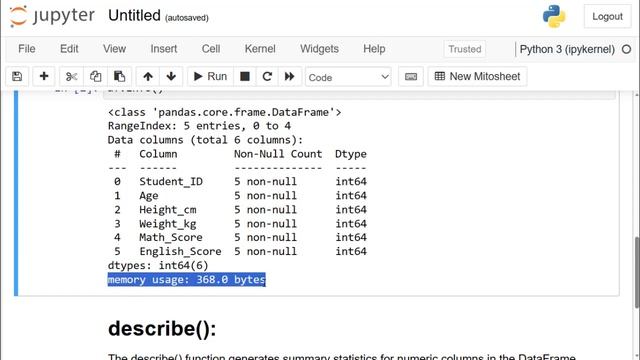This screenshot has width=640, height=360.
Task: Click the pandas DataFrame class line
Action: click(x=224, y=112)
